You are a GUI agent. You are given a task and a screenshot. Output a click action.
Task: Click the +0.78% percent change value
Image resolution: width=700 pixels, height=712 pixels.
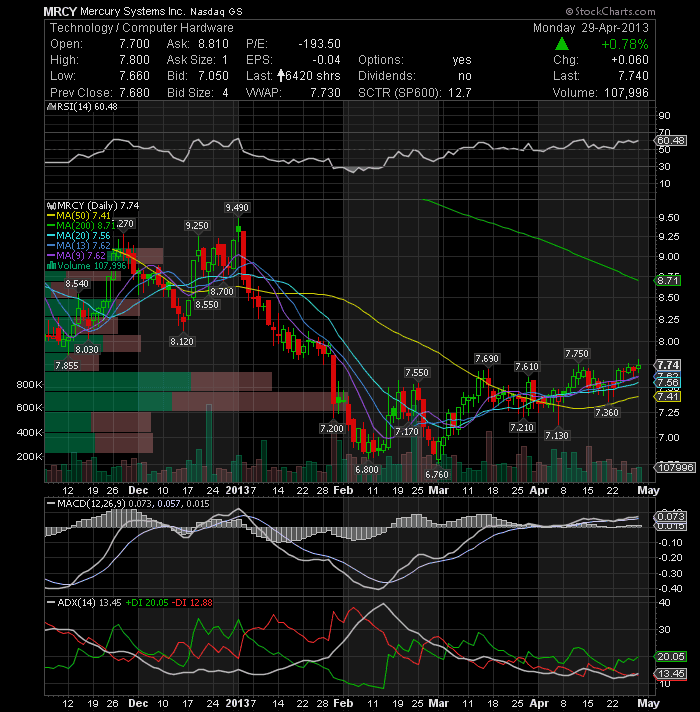coord(625,44)
